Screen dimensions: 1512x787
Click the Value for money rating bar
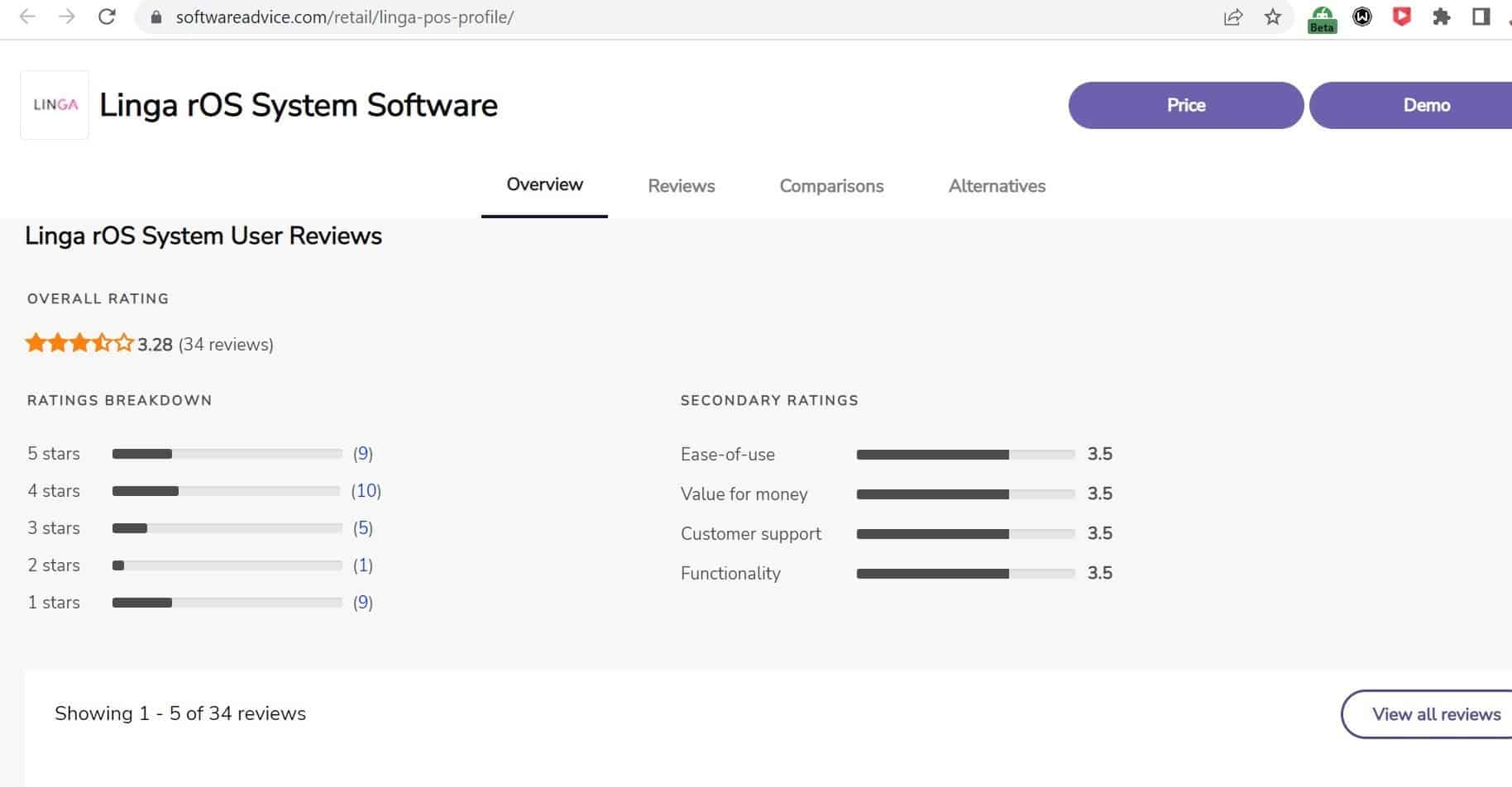point(966,494)
